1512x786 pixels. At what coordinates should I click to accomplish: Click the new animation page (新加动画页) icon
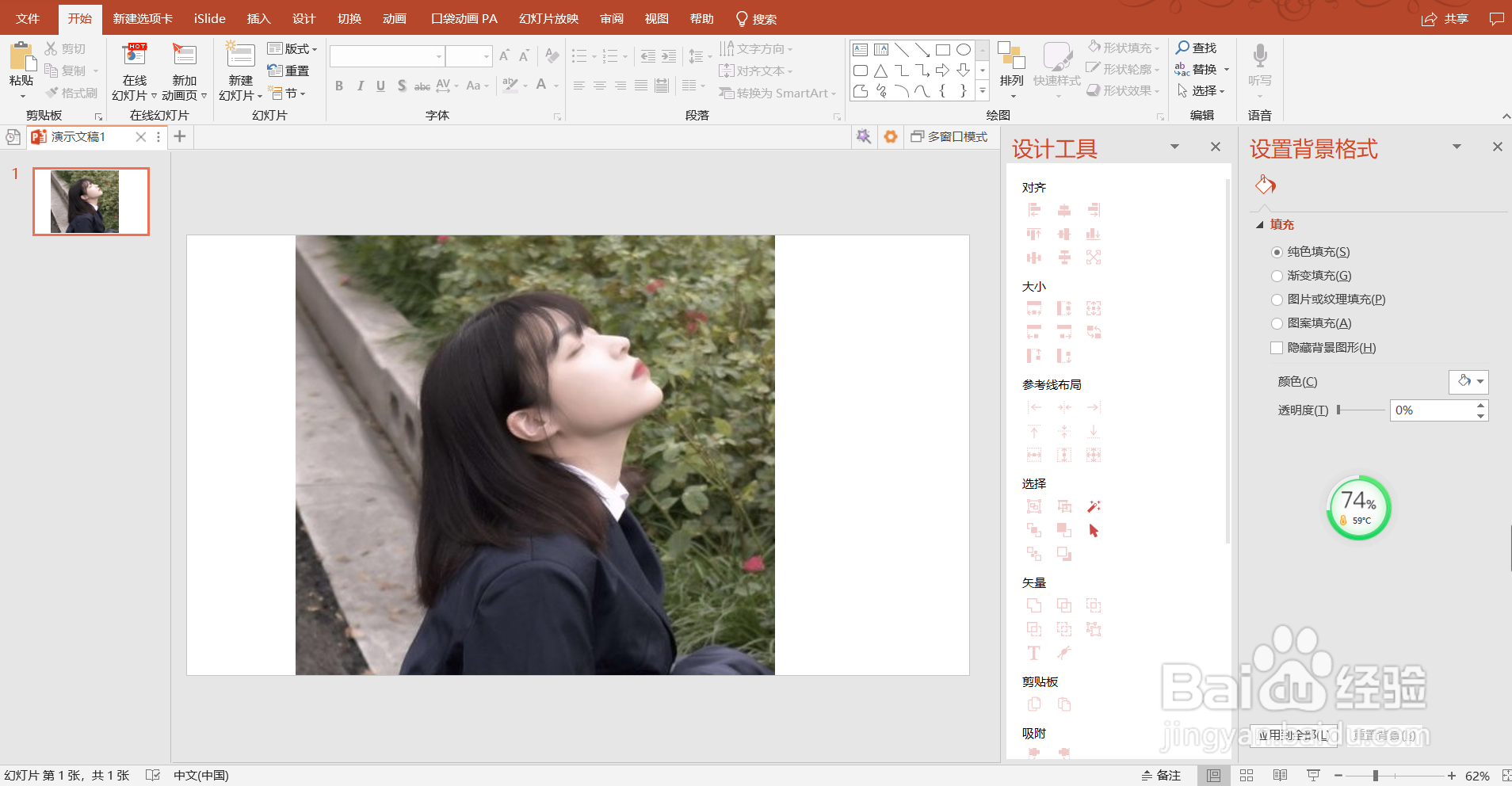tap(185, 55)
